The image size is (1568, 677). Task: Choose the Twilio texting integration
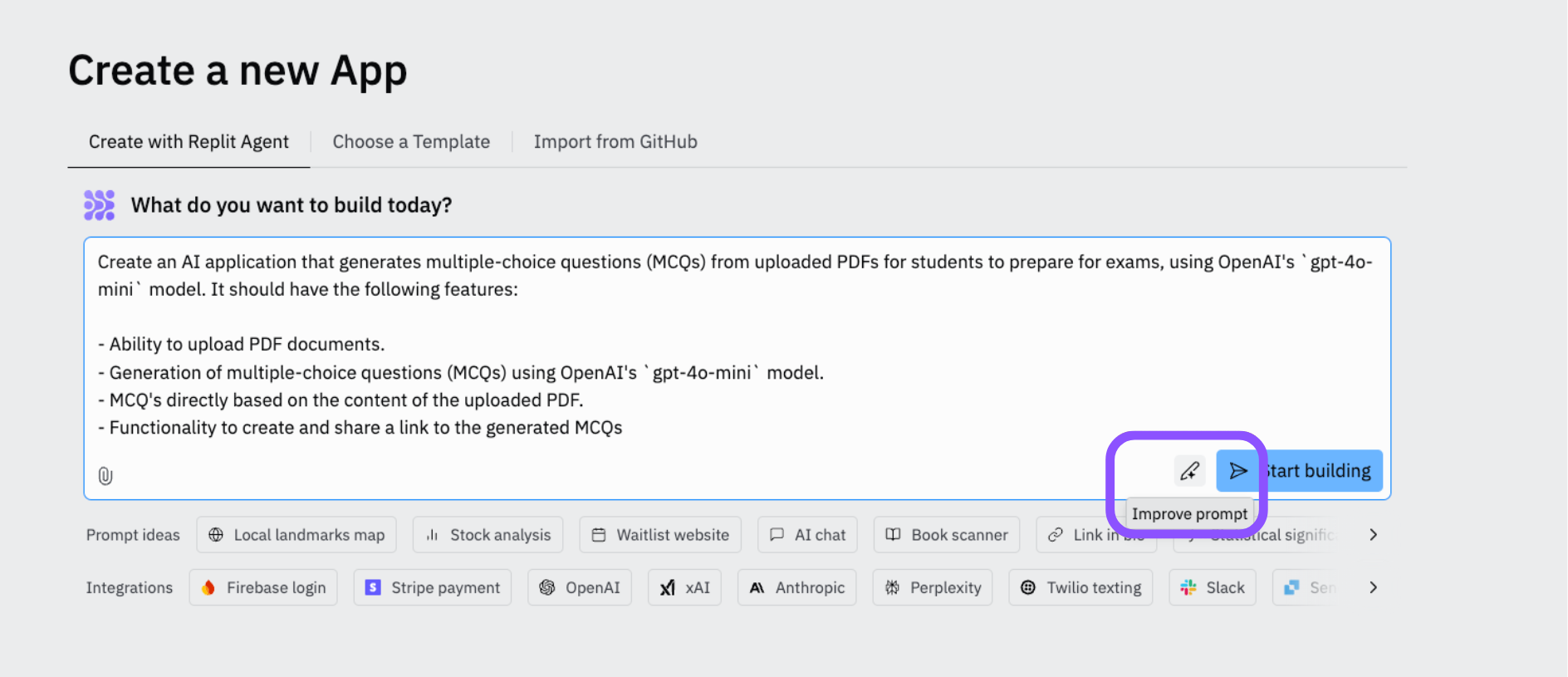(1080, 587)
